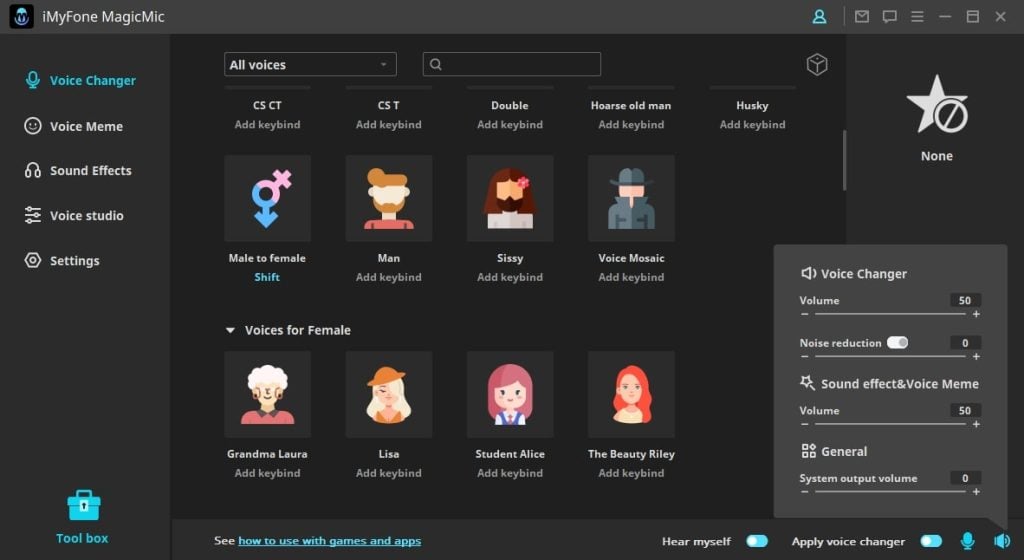Select the Lisa voice avatar

[389, 394]
